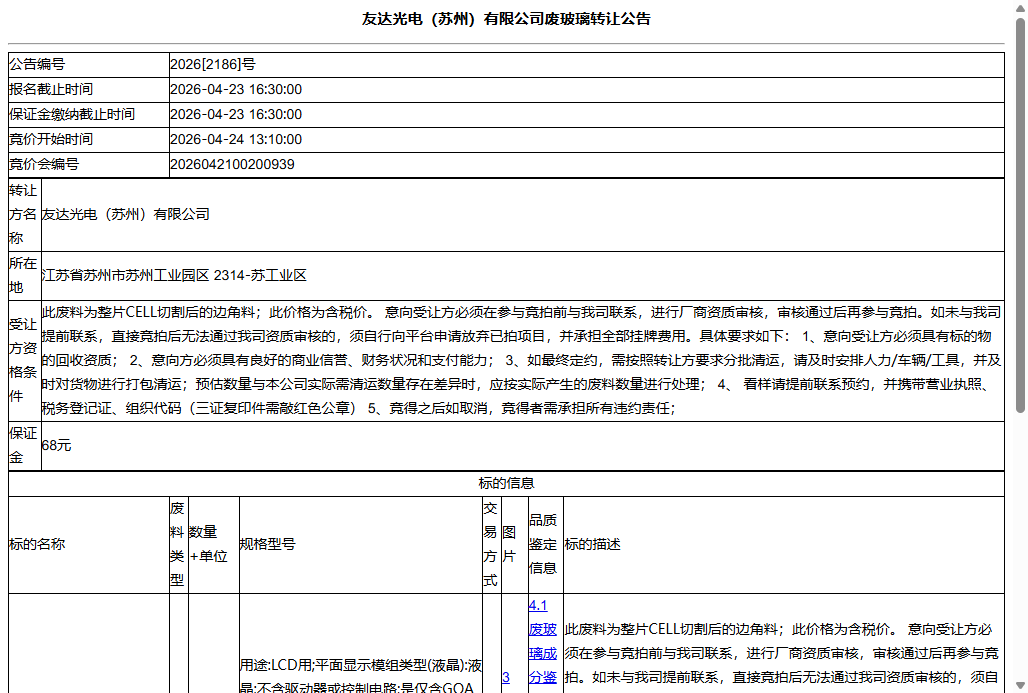
Task: Select transferor name 友达光电（苏州）有限公司 in table
Action: [125, 214]
